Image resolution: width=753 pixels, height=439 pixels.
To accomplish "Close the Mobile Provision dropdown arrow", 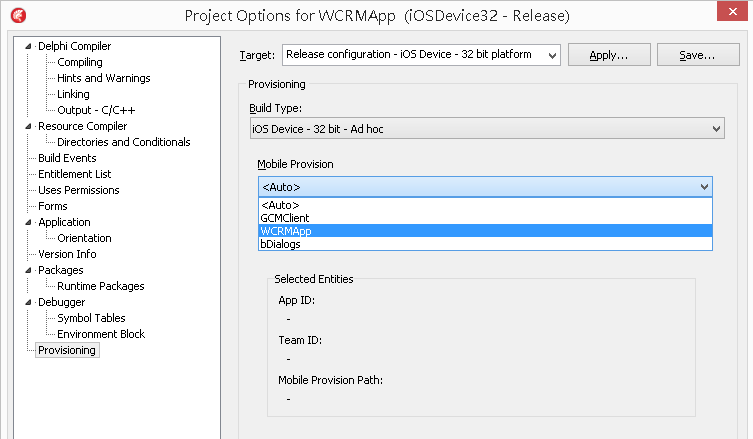I will coord(704,187).
